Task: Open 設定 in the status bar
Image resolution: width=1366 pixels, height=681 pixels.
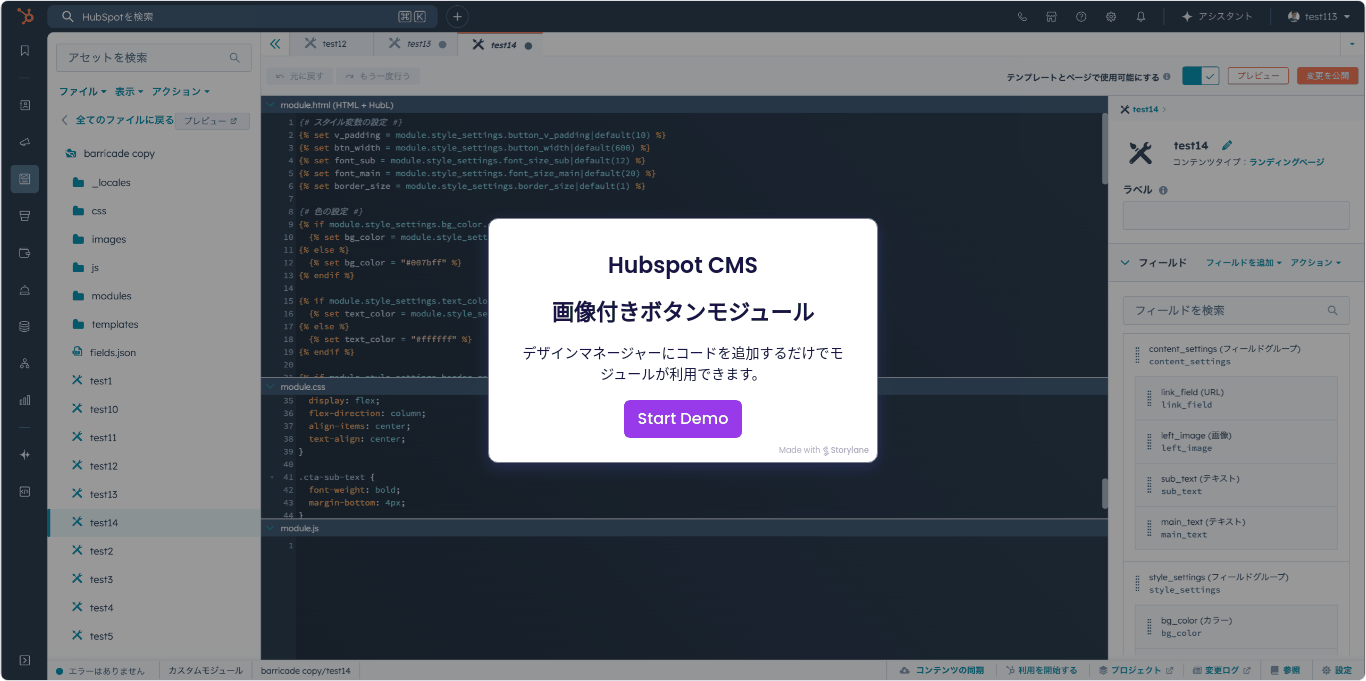Action: pyautogui.click(x=1336, y=670)
